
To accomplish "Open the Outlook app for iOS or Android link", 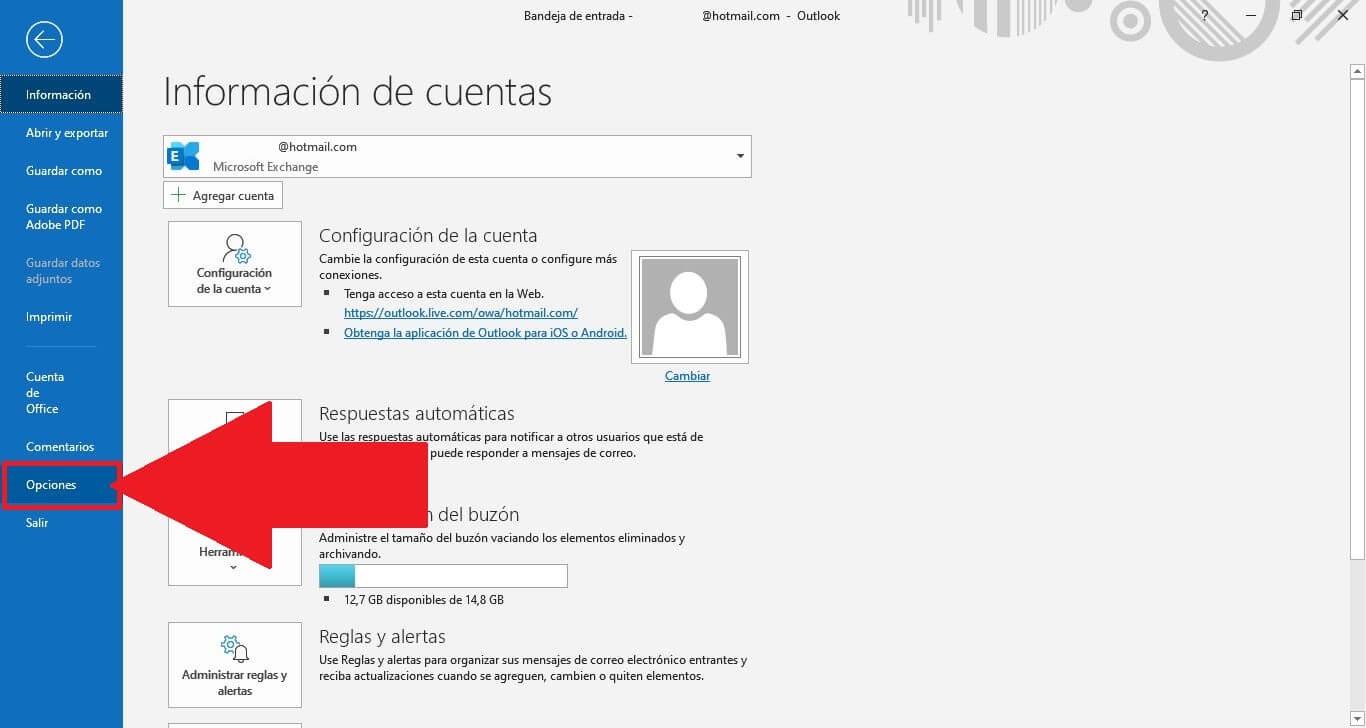I will click(485, 333).
